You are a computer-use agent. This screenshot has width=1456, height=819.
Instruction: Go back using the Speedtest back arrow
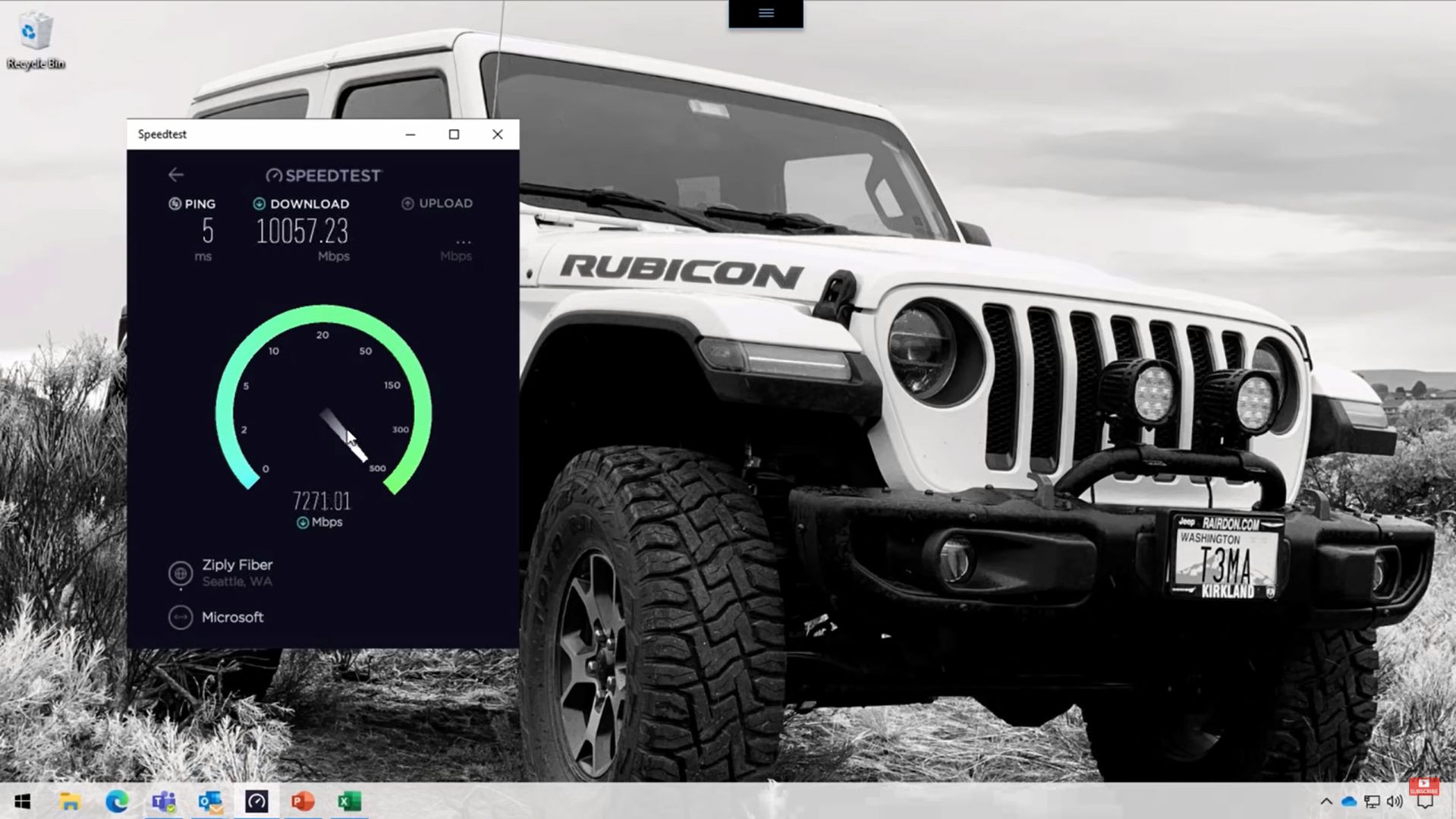[176, 175]
